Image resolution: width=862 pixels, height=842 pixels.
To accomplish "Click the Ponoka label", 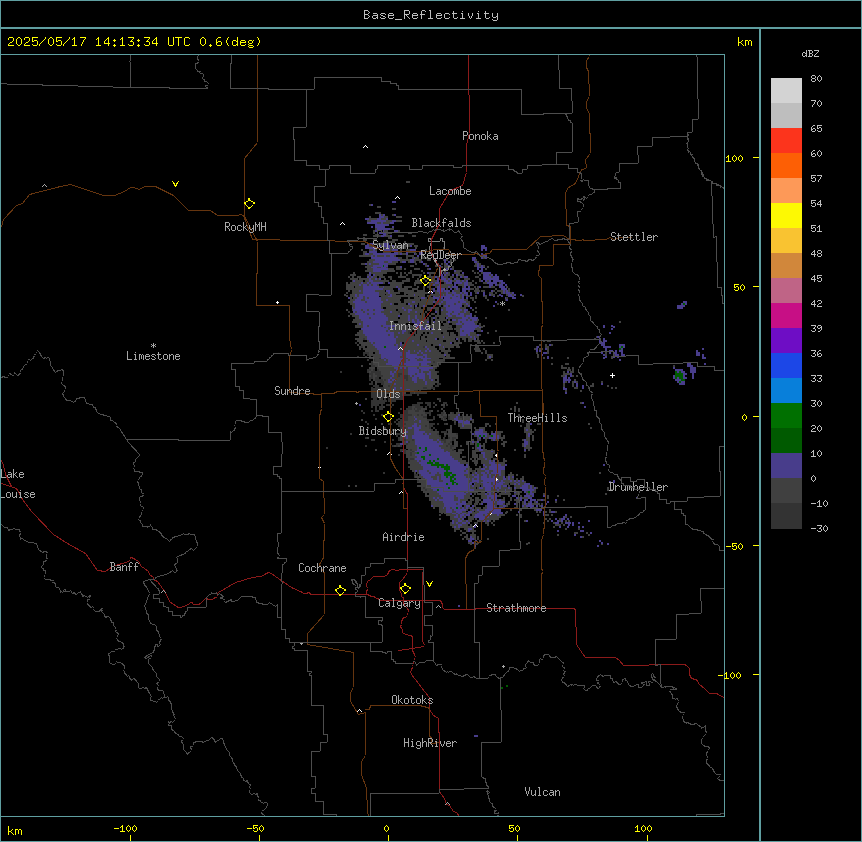I will tap(480, 136).
